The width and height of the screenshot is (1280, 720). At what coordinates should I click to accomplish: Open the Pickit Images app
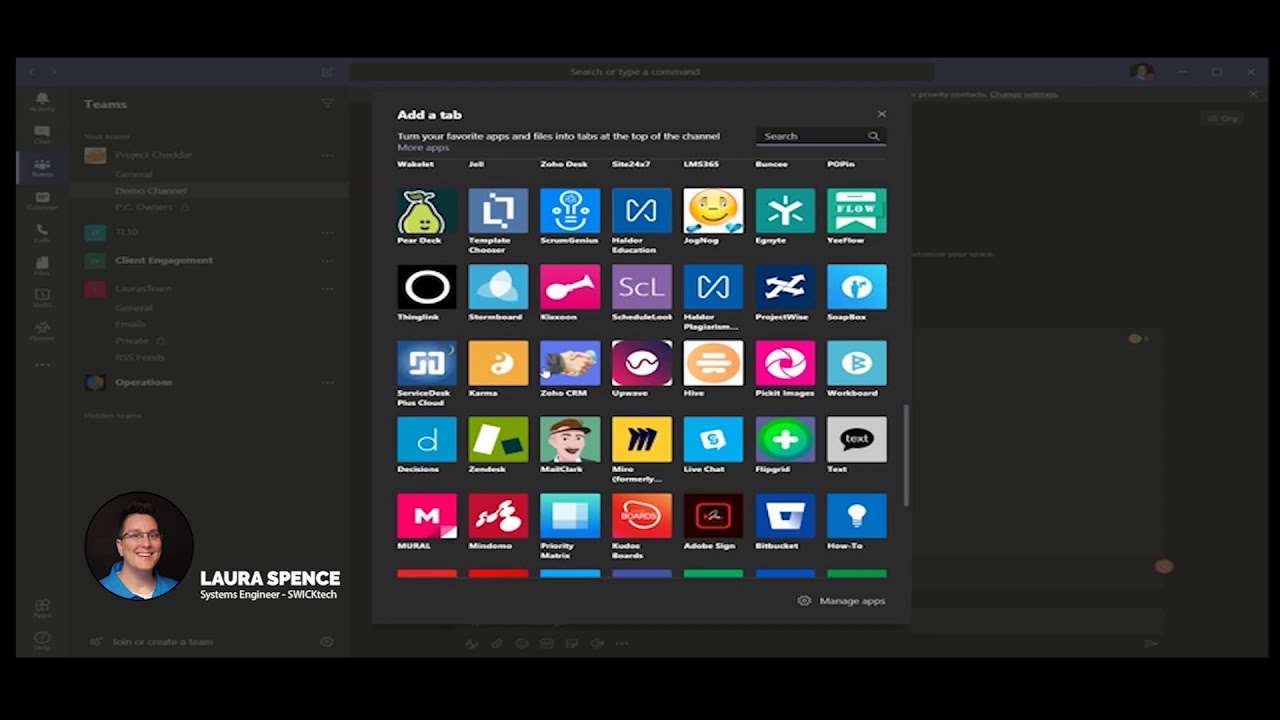tap(785, 363)
